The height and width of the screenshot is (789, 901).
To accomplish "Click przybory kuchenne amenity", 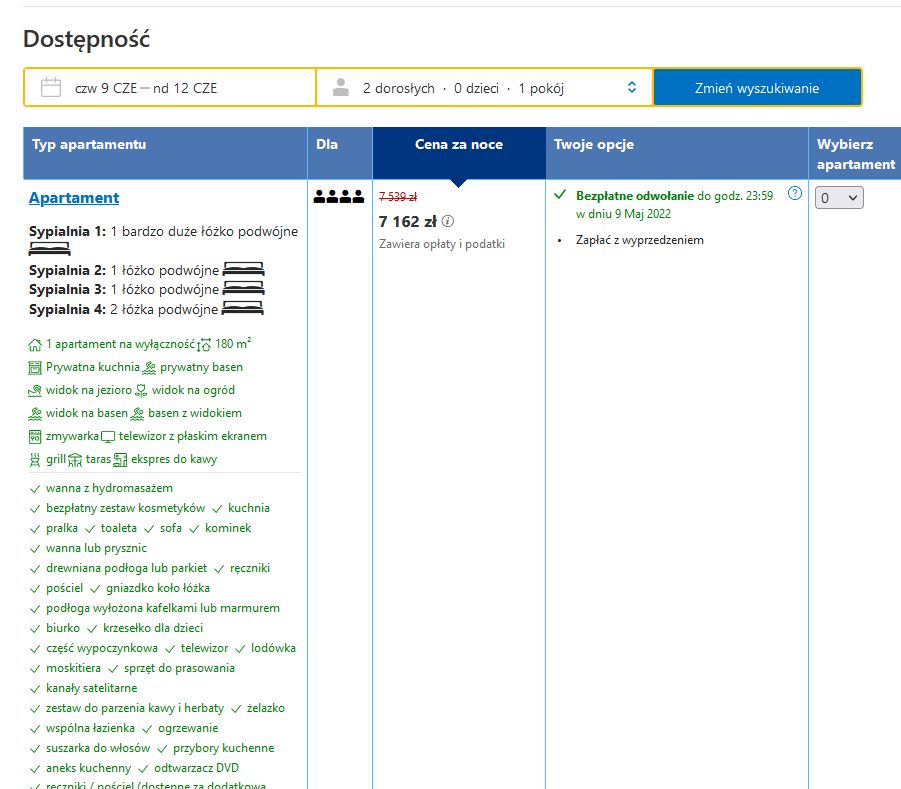I will 224,748.
